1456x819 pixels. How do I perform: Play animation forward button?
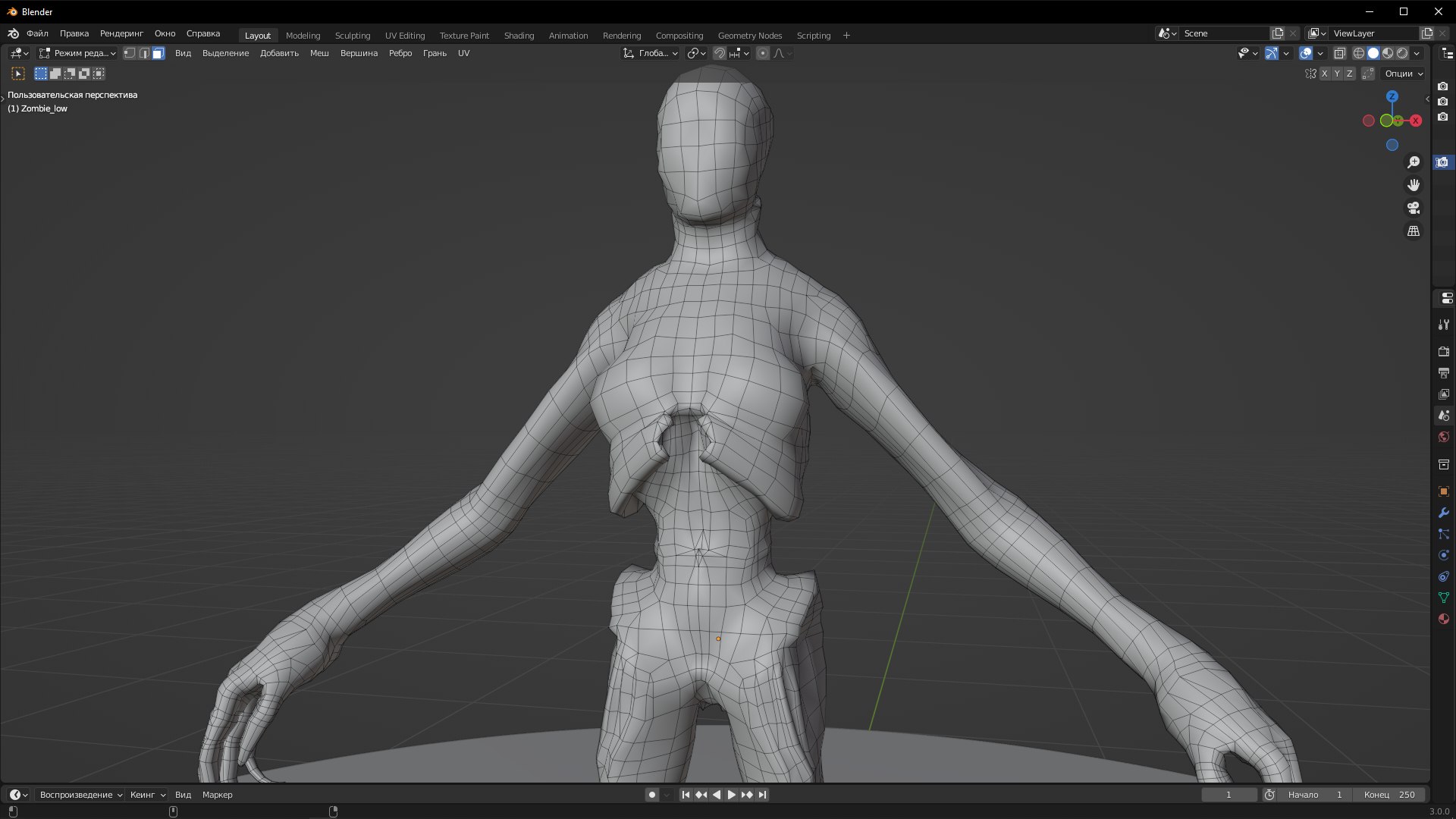pyautogui.click(x=731, y=795)
